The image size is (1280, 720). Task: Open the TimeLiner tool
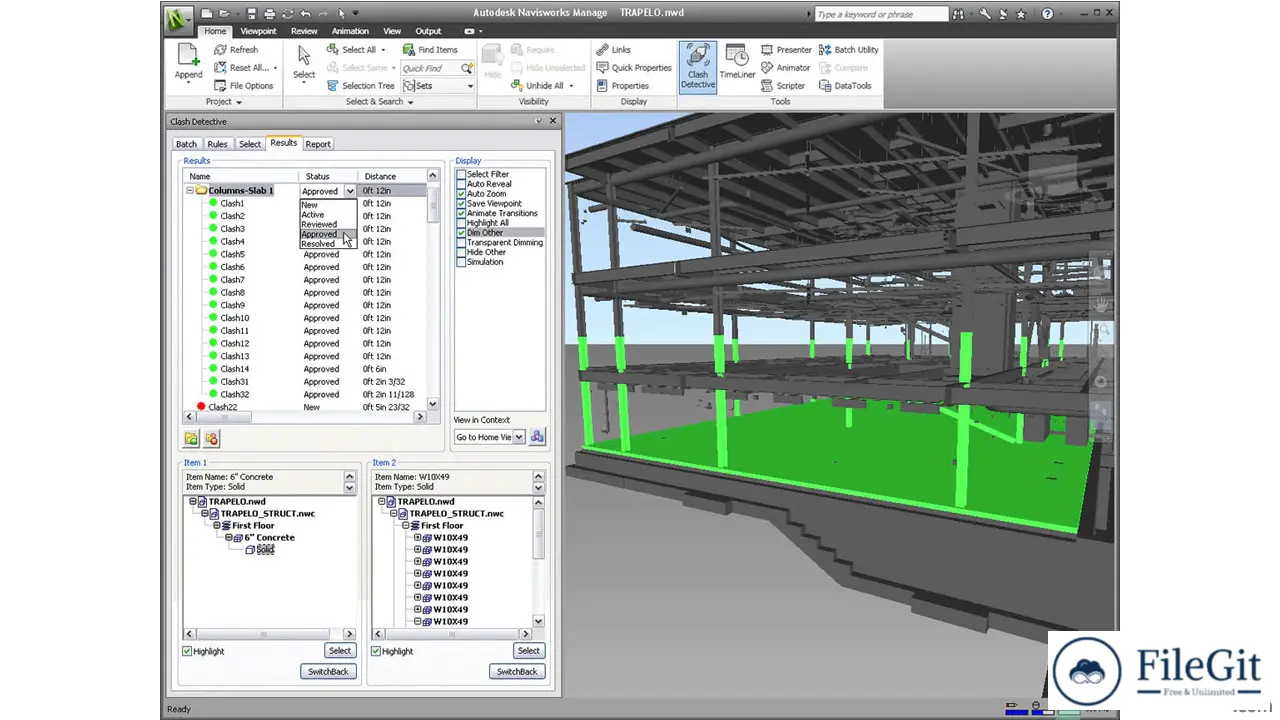(737, 61)
